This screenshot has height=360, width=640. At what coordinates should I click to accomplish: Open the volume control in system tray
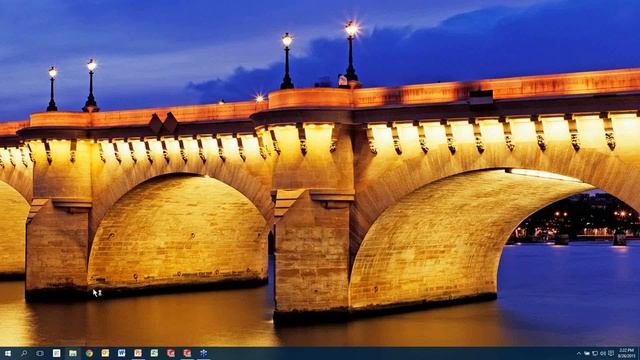click(x=603, y=353)
